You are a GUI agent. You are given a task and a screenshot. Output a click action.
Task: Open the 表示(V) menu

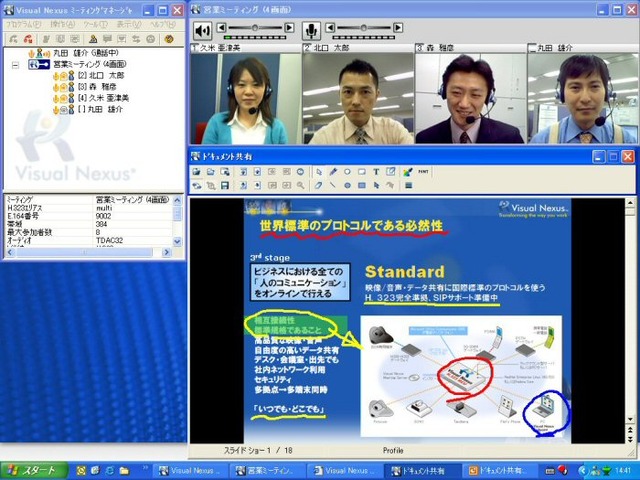pos(129,24)
